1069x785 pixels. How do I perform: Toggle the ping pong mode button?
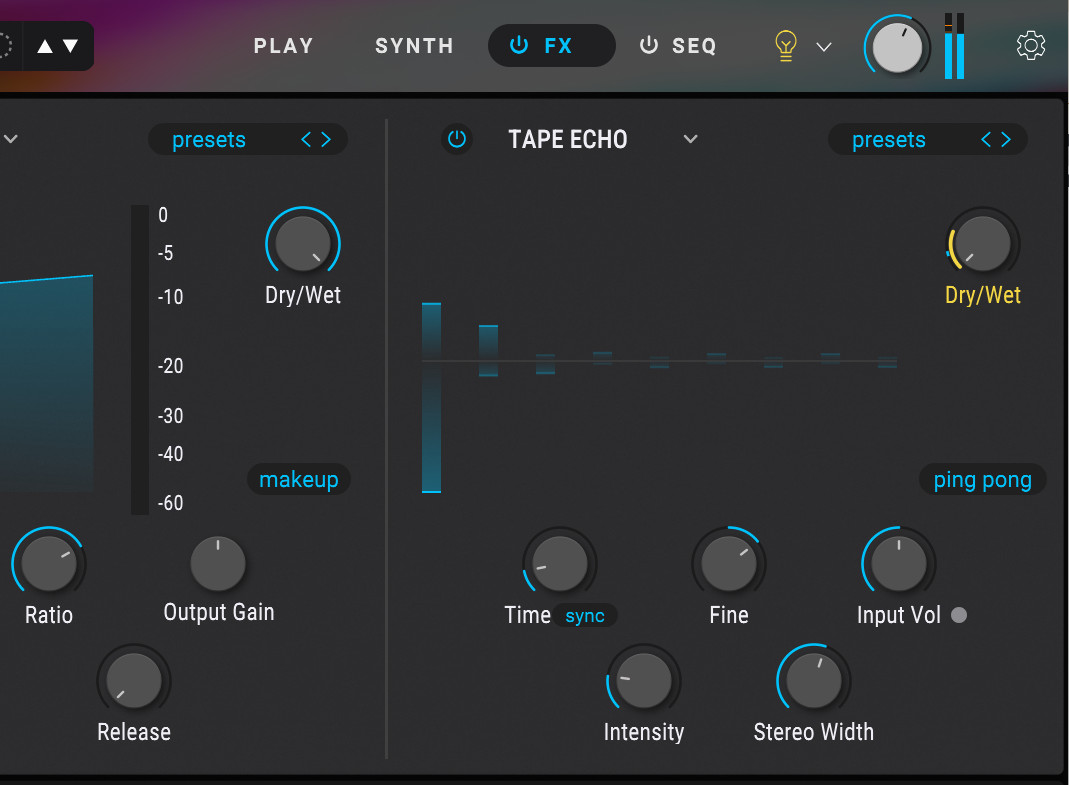[x=982, y=480]
